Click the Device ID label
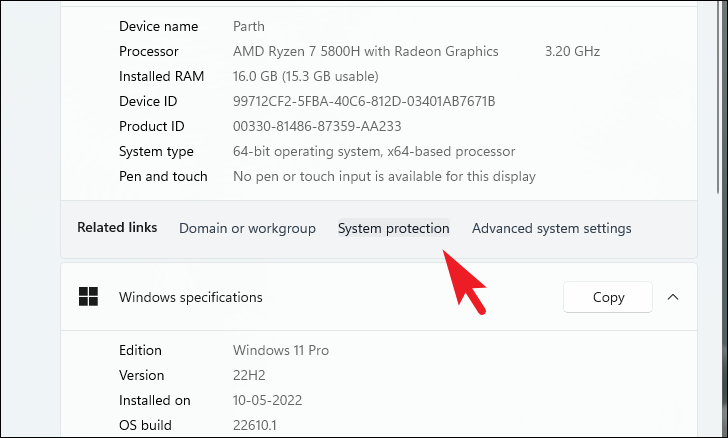 coord(148,101)
